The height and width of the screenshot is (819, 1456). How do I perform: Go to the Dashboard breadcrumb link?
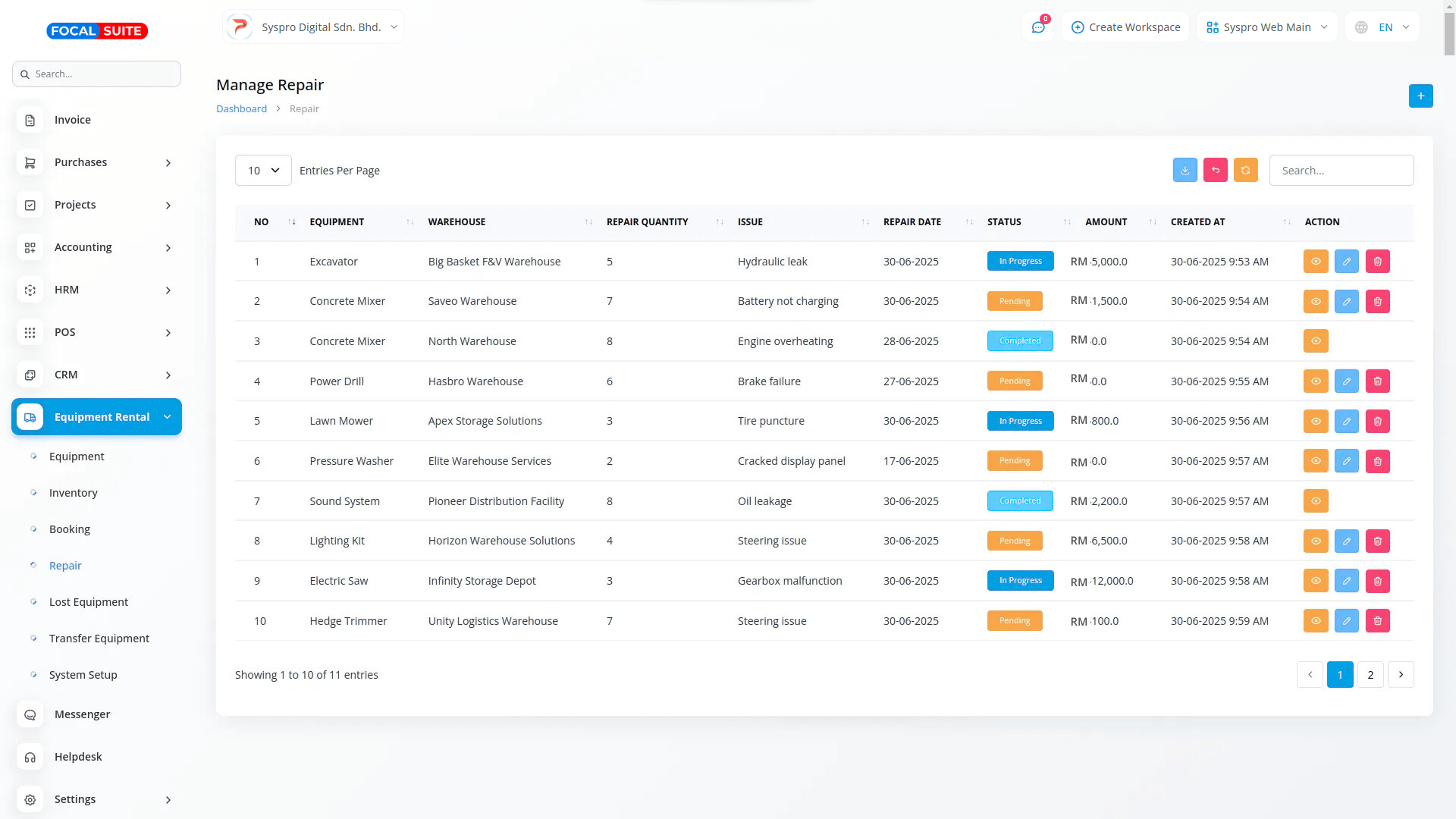[241, 109]
